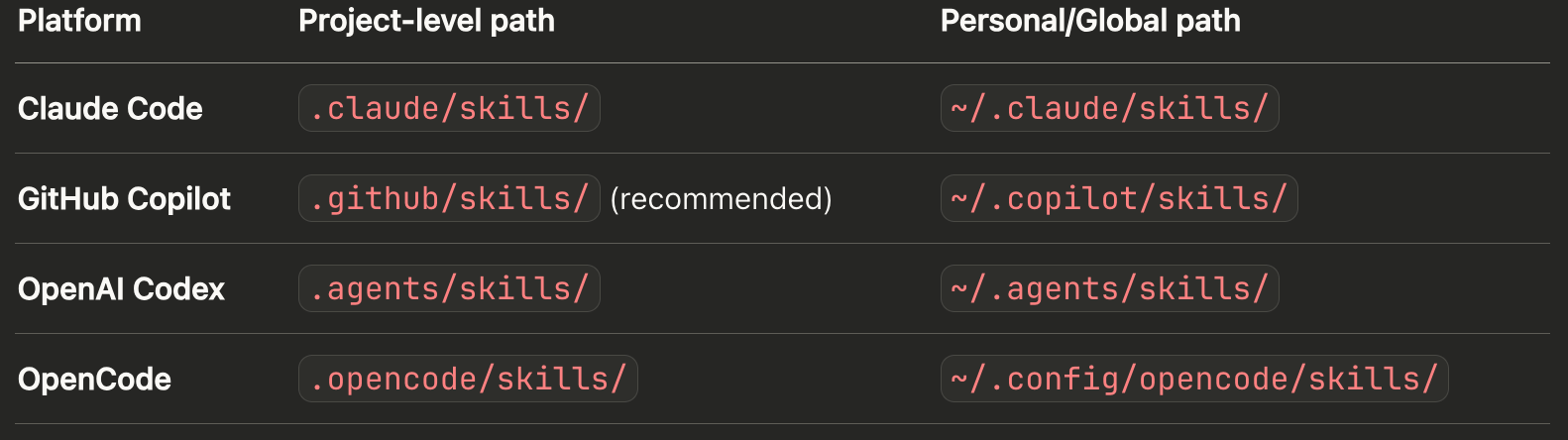Click divider between OpenAI Codex and OpenCode rows
This screenshot has height=440, width=1568.
pyautogui.click(x=782, y=334)
